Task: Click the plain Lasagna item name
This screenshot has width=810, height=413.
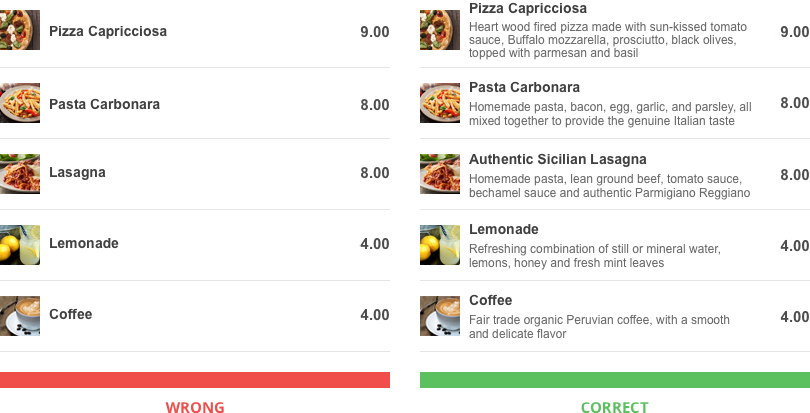Action: point(77,173)
